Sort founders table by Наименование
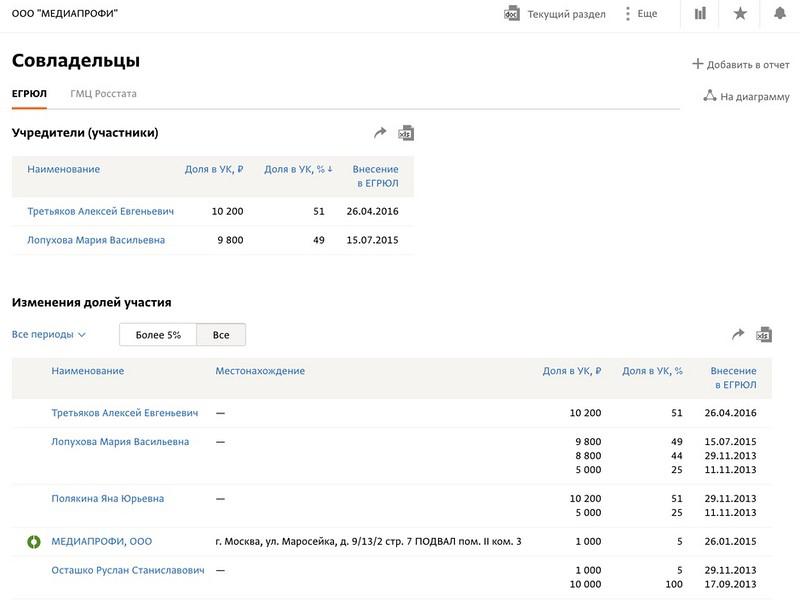Image resolution: width=800 pixels, height=607 pixels. tap(64, 169)
